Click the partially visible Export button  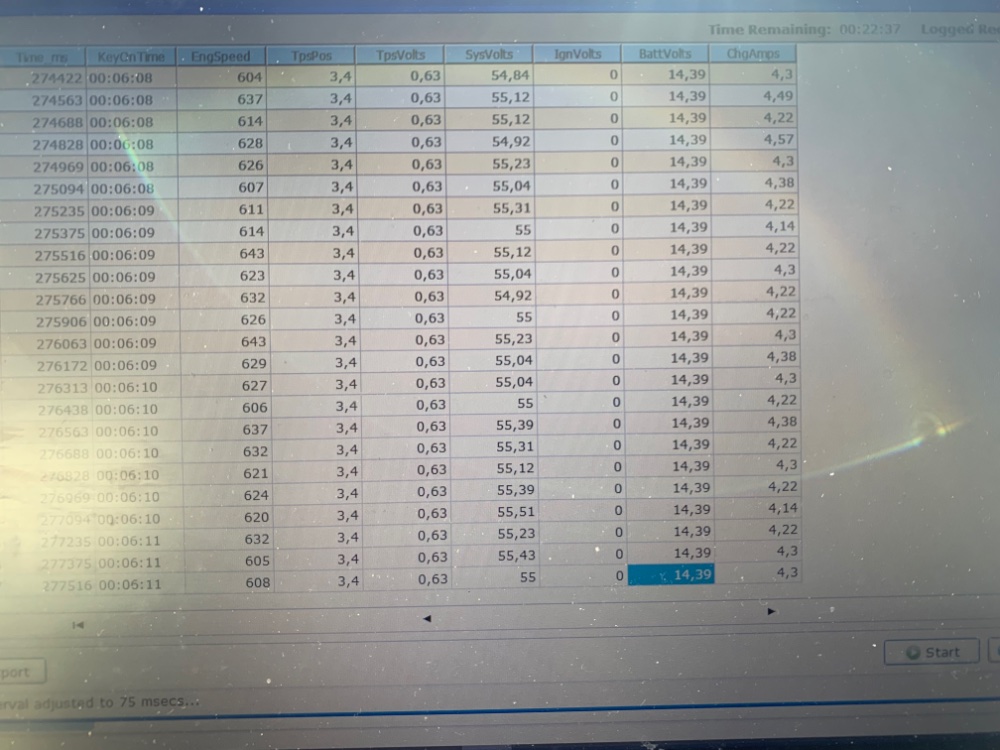22,672
